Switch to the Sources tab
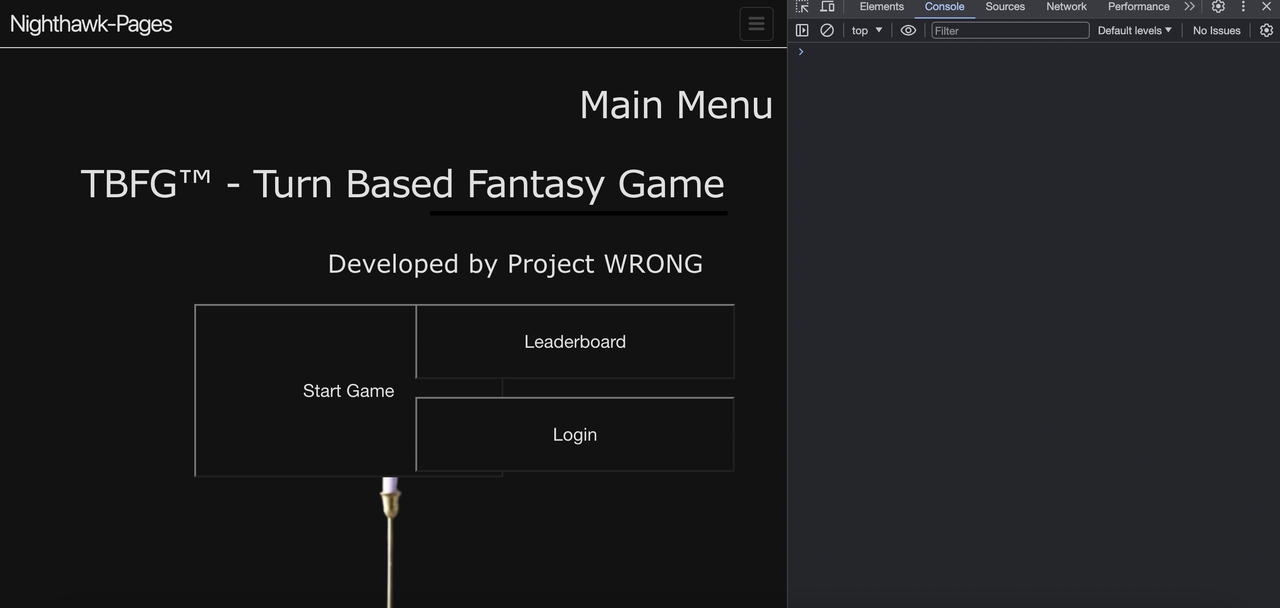 click(1005, 7)
